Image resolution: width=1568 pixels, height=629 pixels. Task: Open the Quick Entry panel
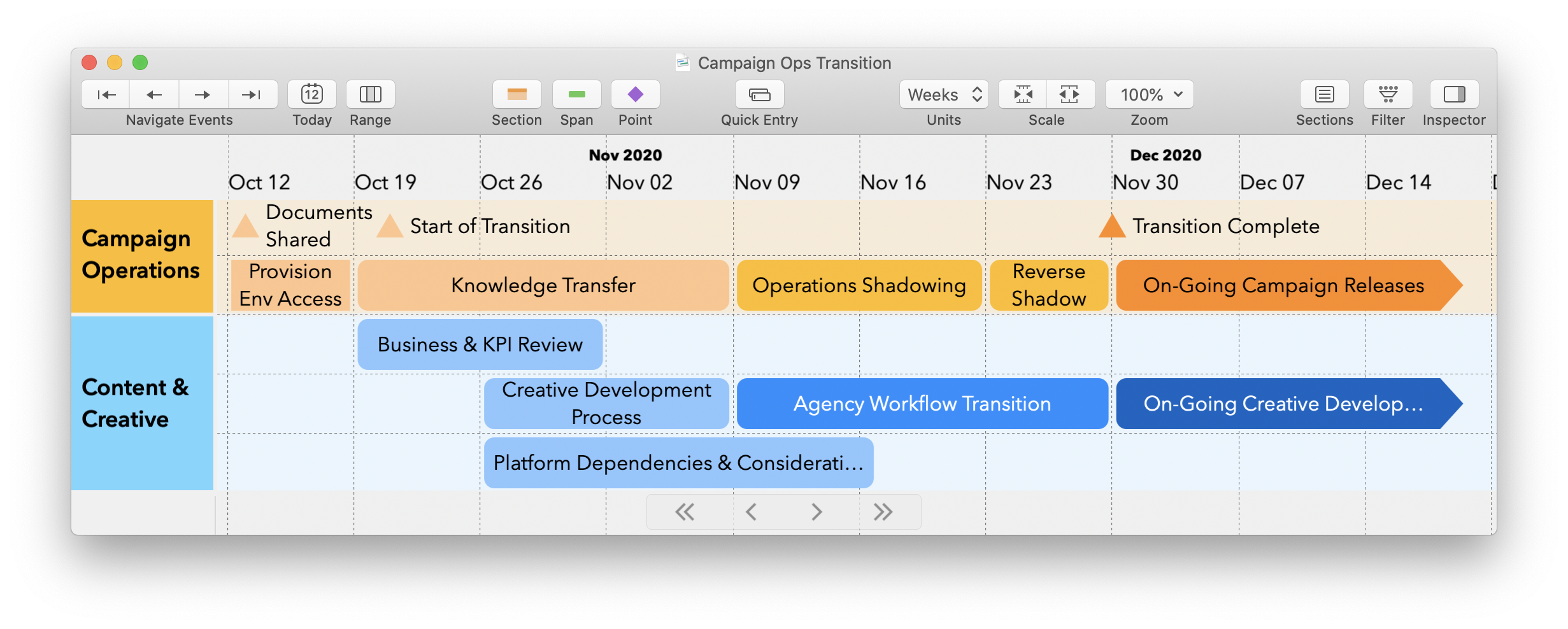(759, 94)
